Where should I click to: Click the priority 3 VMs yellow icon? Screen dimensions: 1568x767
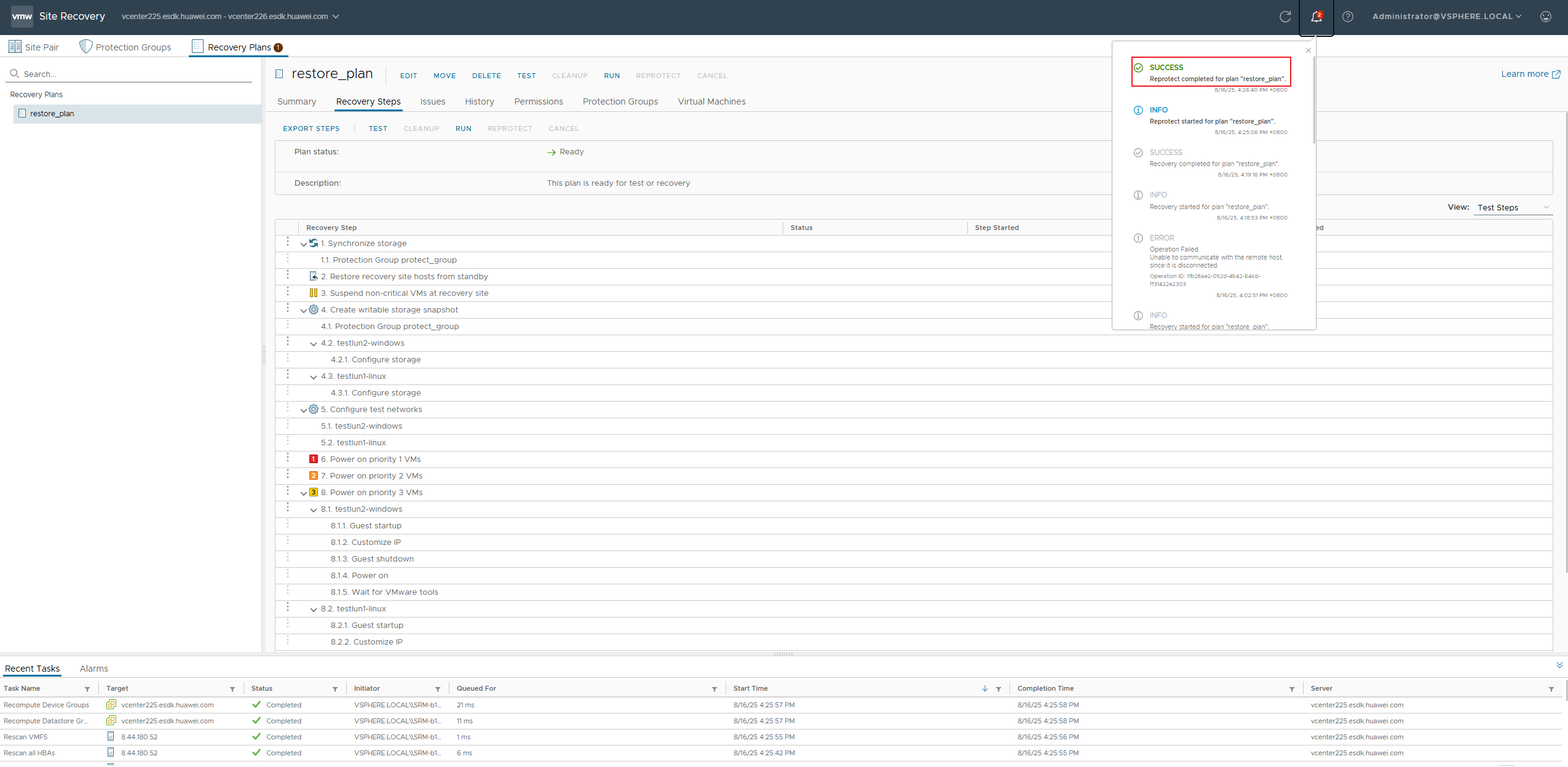coord(314,492)
